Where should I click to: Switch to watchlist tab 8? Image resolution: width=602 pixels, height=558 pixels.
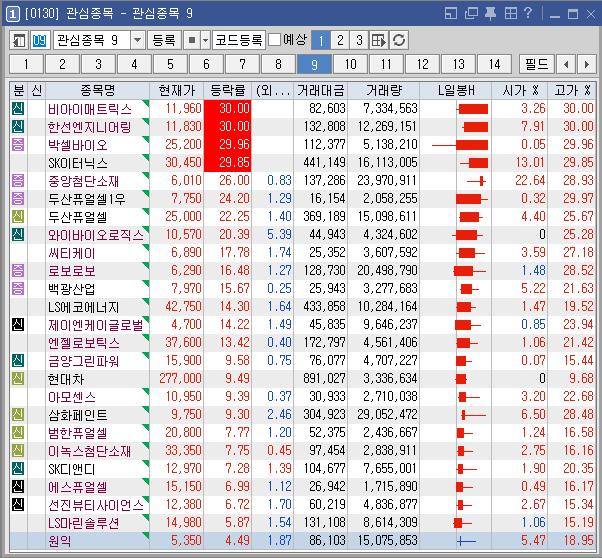click(278, 64)
